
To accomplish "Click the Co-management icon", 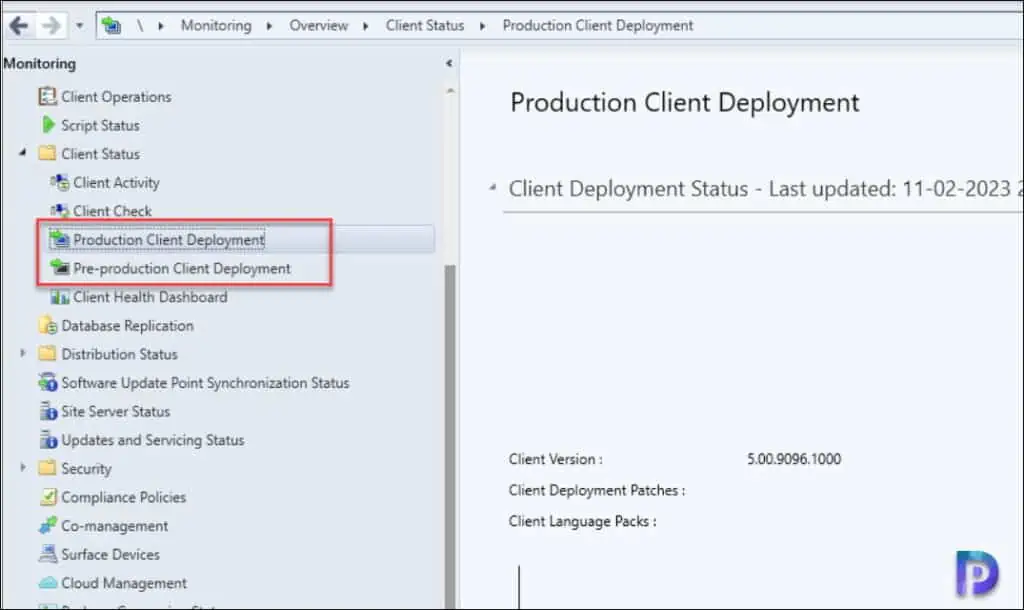I will 48,525.
